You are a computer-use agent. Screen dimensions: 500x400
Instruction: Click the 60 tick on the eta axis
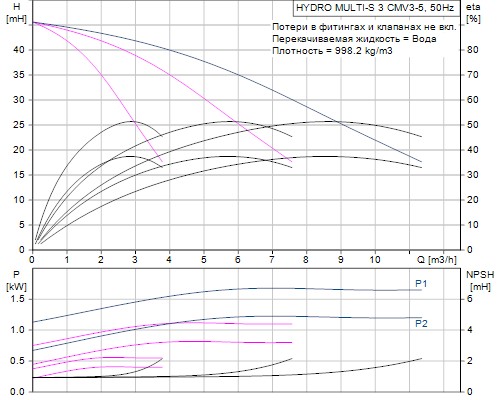(x=472, y=100)
